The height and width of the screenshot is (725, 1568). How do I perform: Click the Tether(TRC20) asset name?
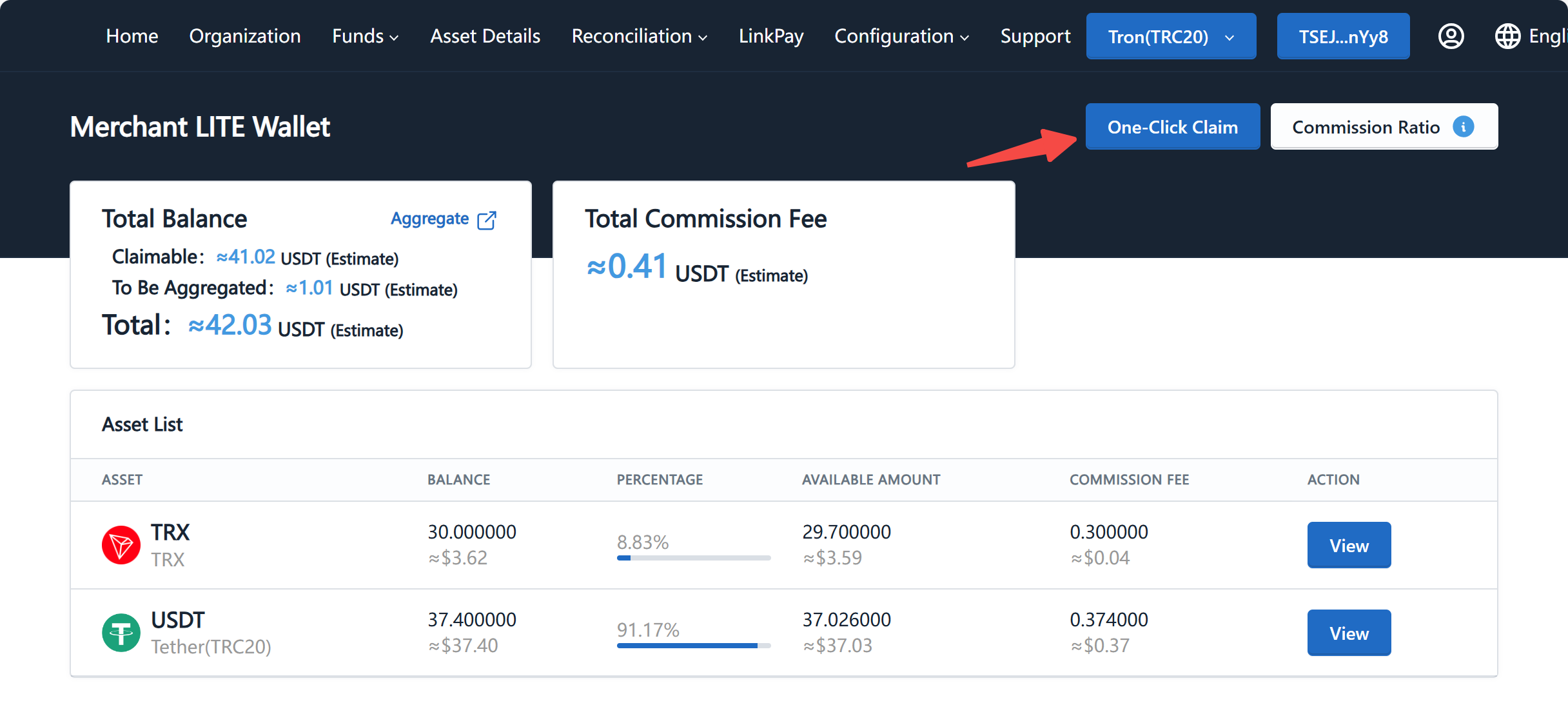point(211,646)
